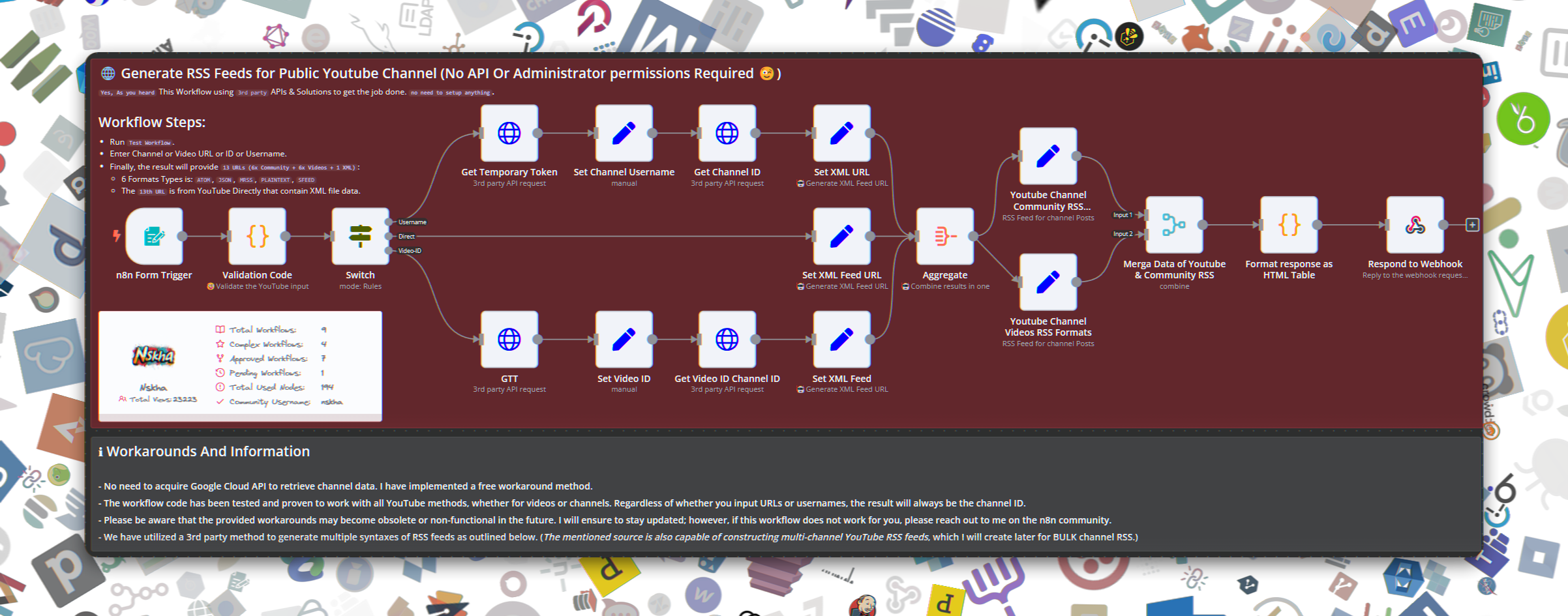Open the Respond to Webhook node
1568x616 pixels.
[1415, 225]
